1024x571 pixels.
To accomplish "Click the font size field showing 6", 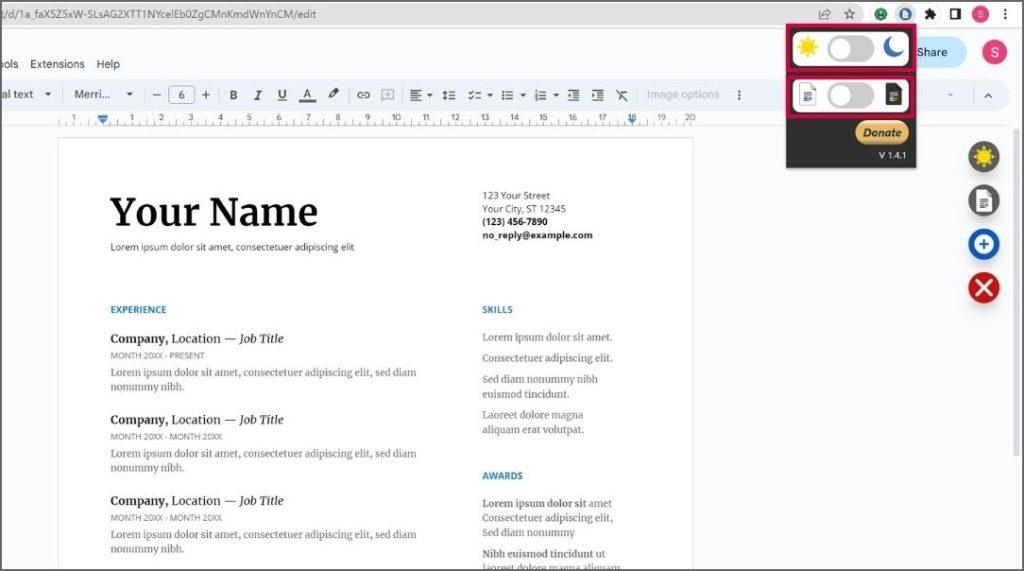I will [182, 95].
